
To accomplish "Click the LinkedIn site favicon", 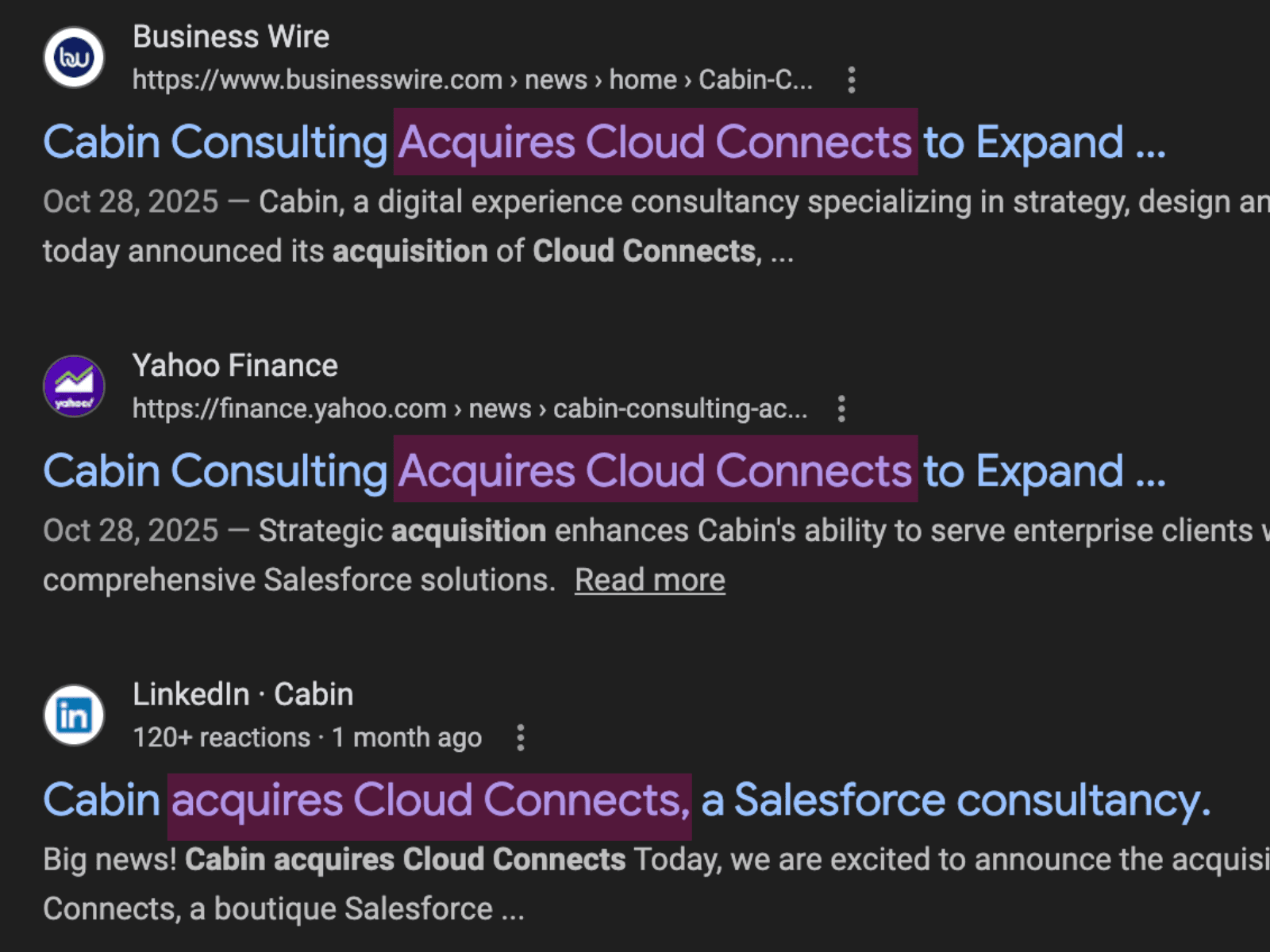I will point(74,714).
